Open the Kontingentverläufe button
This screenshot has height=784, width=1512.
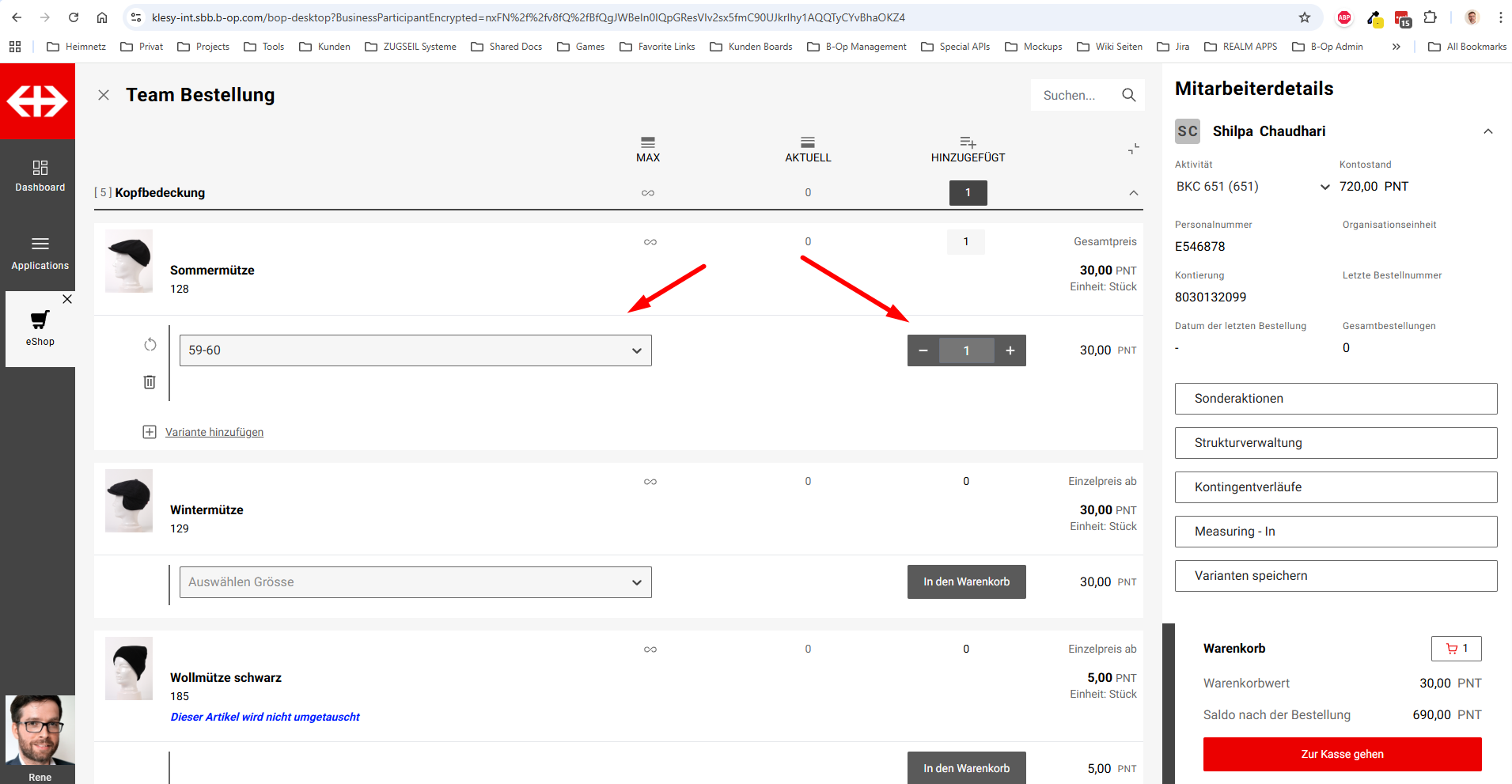pyautogui.click(x=1336, y=487)
